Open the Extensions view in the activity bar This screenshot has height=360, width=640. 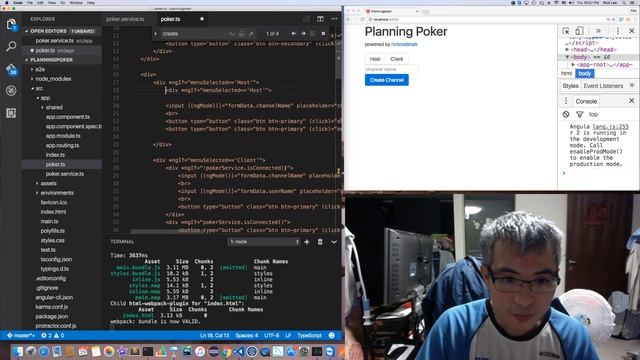click(11, 113)
